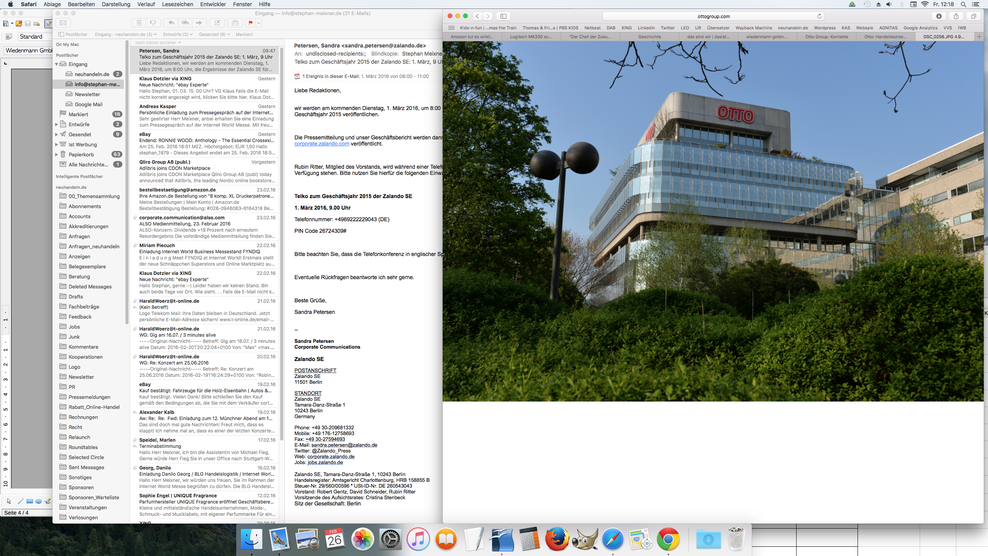
Task: Switch to 'Logitech MK330' Safari tab
Action: (531, 37)
